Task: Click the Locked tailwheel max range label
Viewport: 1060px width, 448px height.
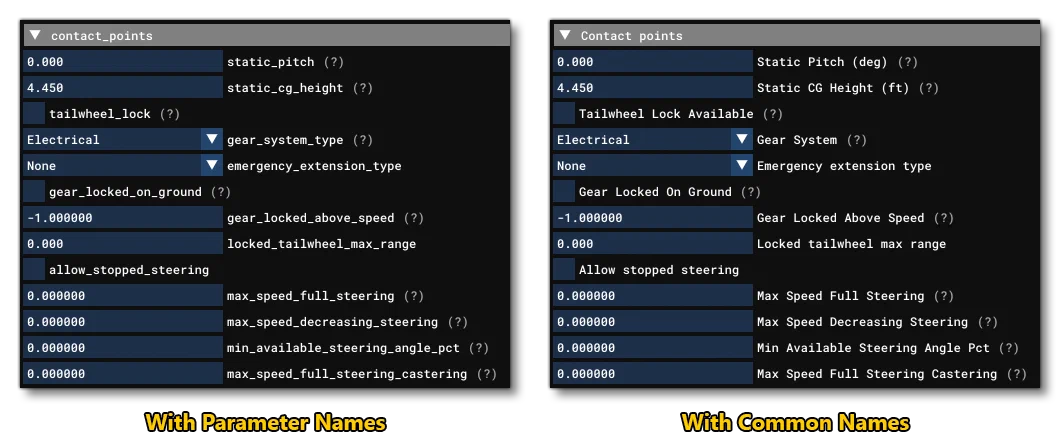Action: pyautogui.click(x=851, y=244)
